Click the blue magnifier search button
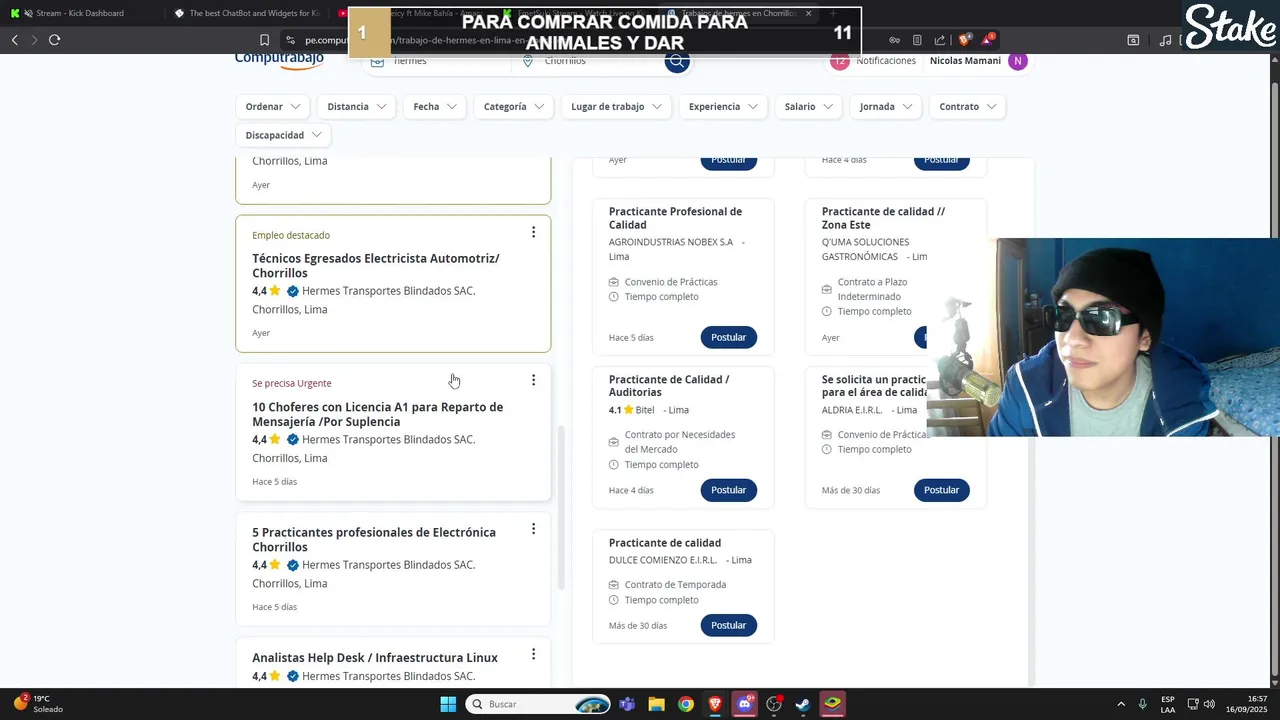The height and width of the screenshot is (720, 1280). click(677, 61)
